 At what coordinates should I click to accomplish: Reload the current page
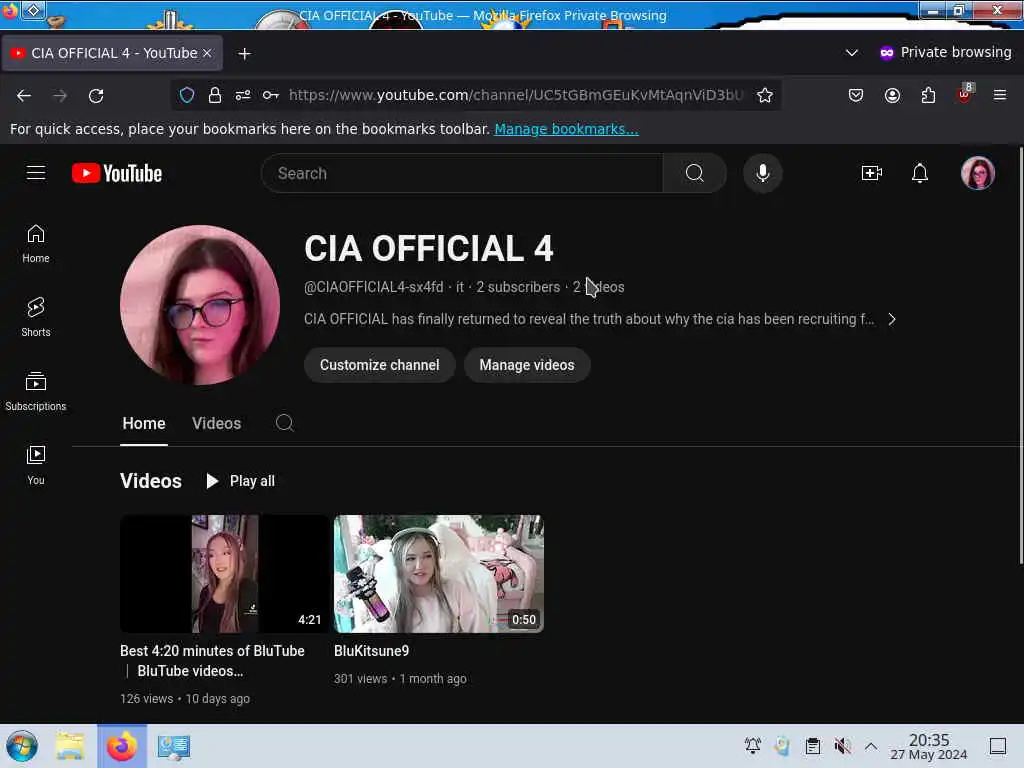coord(96,95)
